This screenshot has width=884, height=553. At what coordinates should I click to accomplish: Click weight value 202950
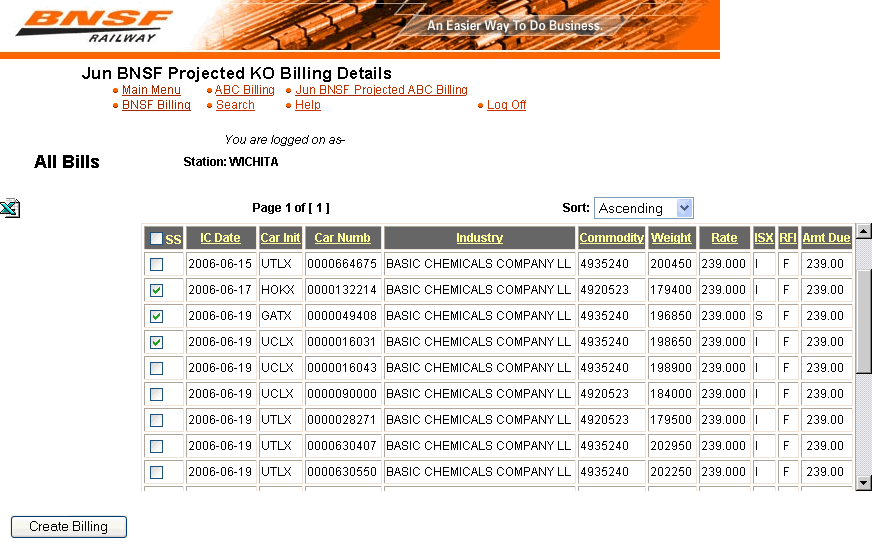(671, 446)
